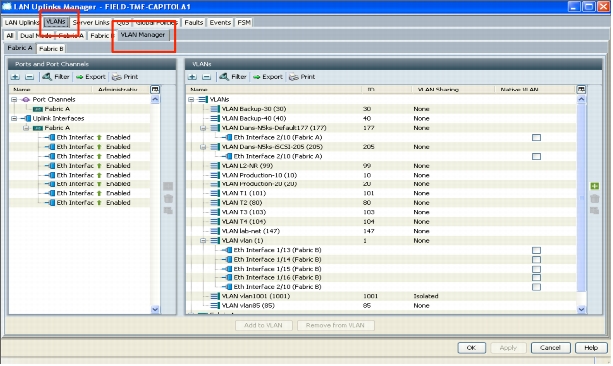Collapse VLAN Dans-N5ks-iSCSI-205 node
Image resolution: width=613 pixels, height=366 pixels.
pyautogui.click(x=203, y=147)
